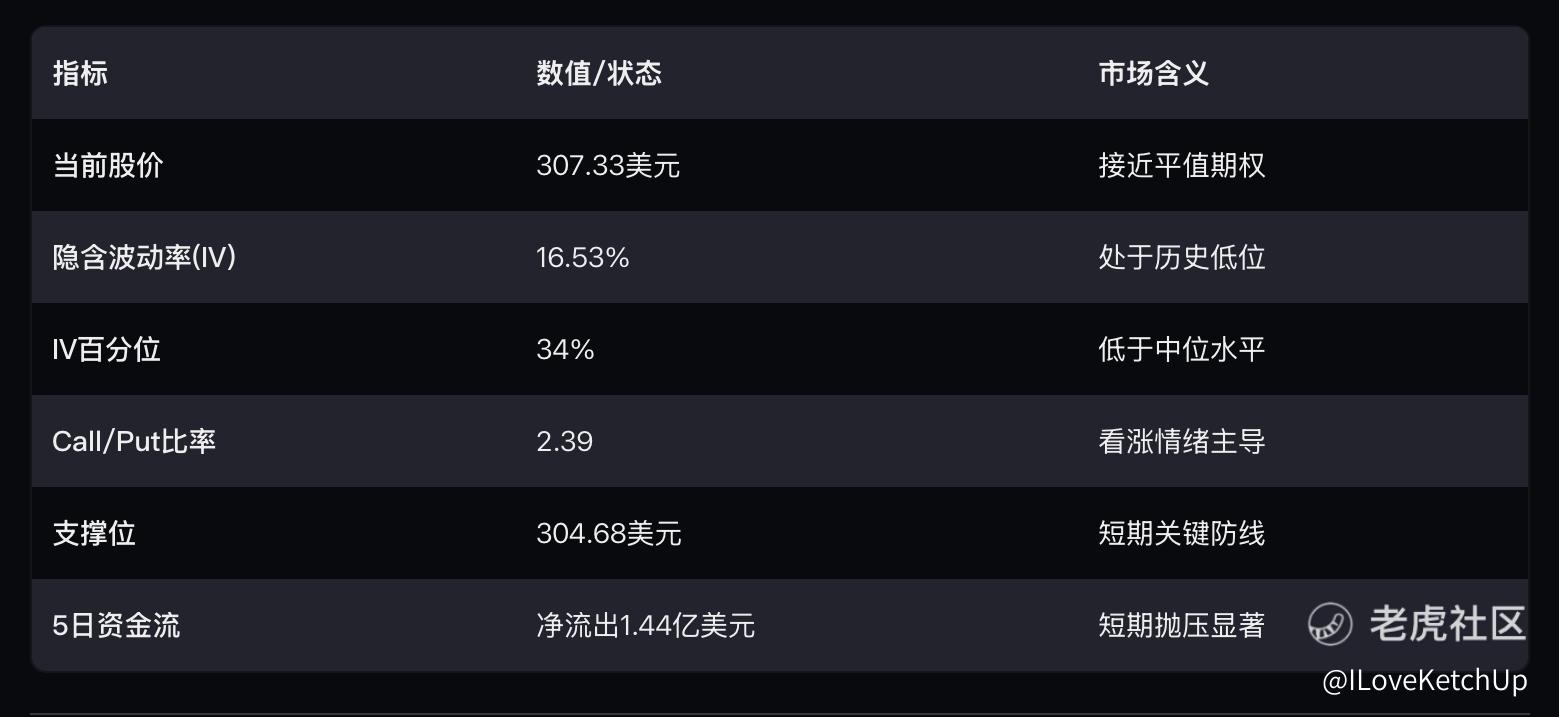Viewport: 1559px width, 717px height.
Task: Select the 2.39 ratio value
Action: [565, 441]
